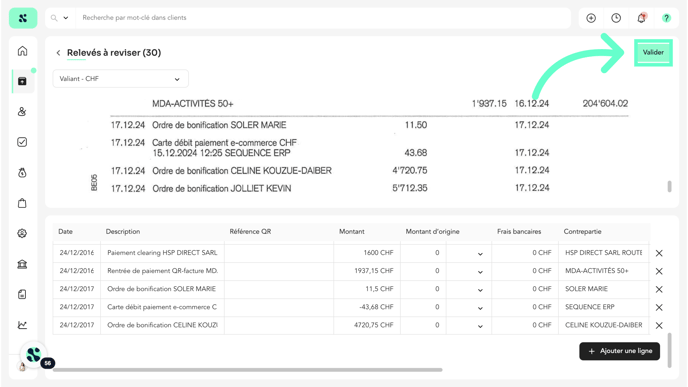688x387 pixels.
Task: Edit the 11,5 CHF amount cell
Action: (367, 289)
